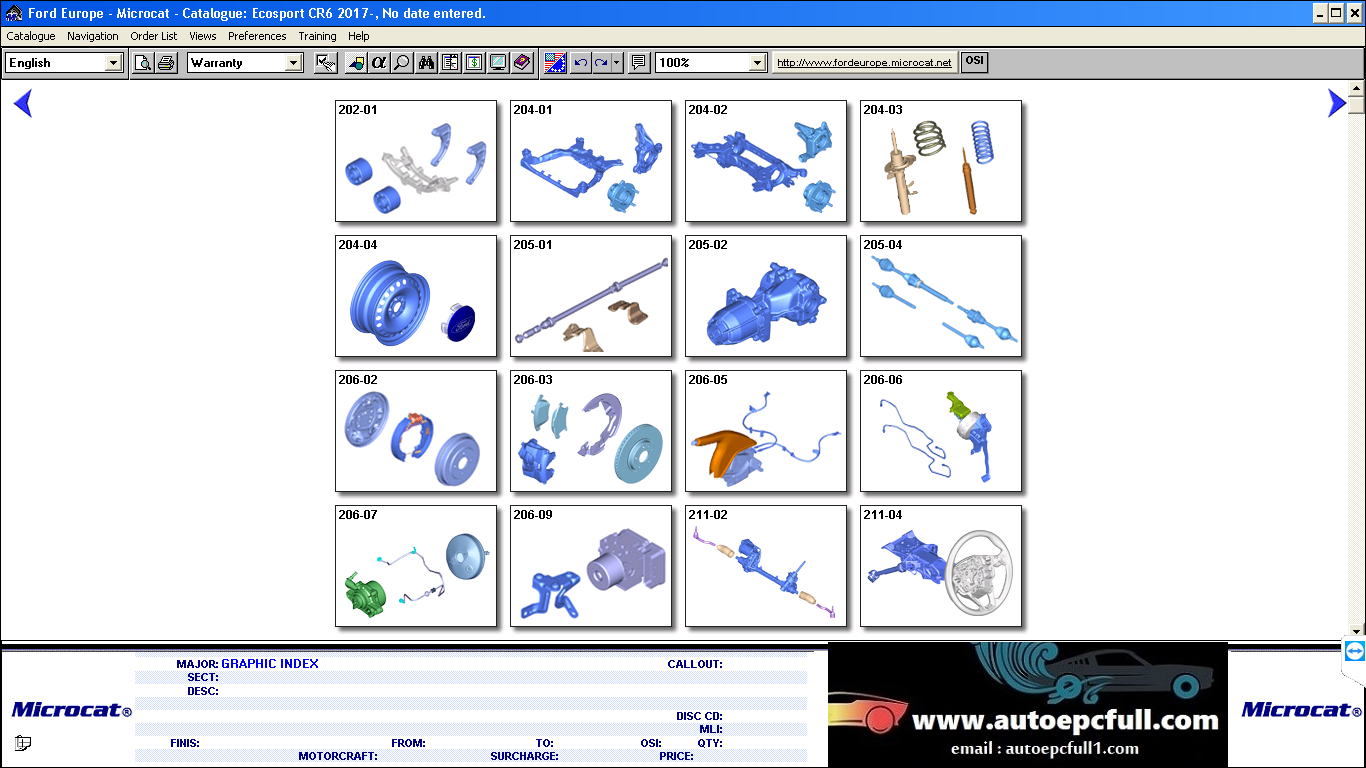Click the dollar price icon
The image size is (1366, 768).
coord(474,63)
